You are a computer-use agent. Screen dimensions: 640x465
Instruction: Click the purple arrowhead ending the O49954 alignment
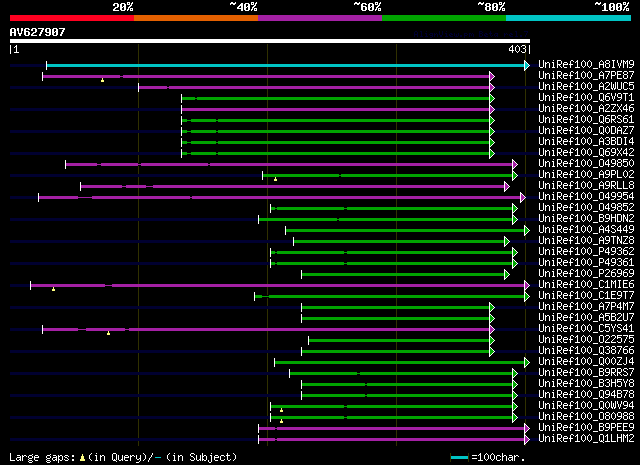point(523,198)
